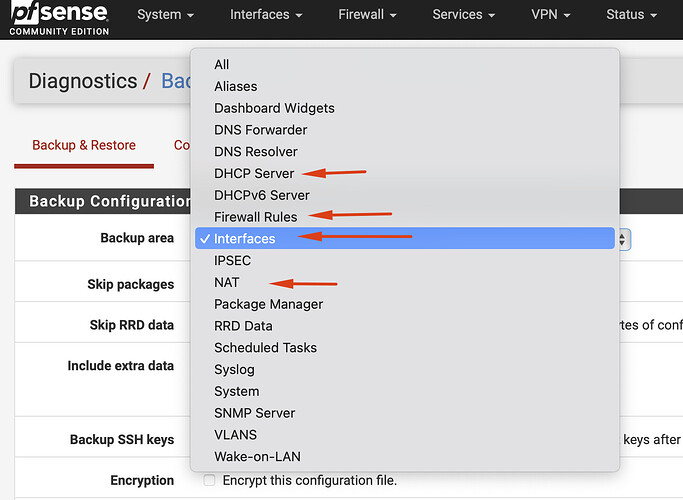Select Firewall Rules in backup area list
This screenshot has width=683, height=500.
[255, 217]
